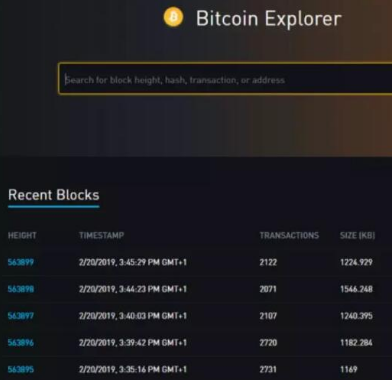The width and height of the screenshot is (392, 380).
Task: Click size value 1240.395
Action: [356, 316]
